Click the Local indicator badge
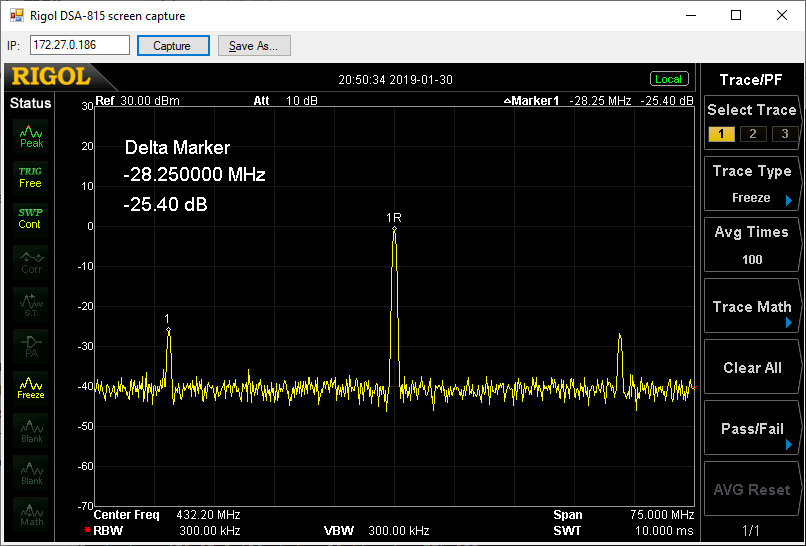Viewport: 806px width, 546px height. [669, 79]
